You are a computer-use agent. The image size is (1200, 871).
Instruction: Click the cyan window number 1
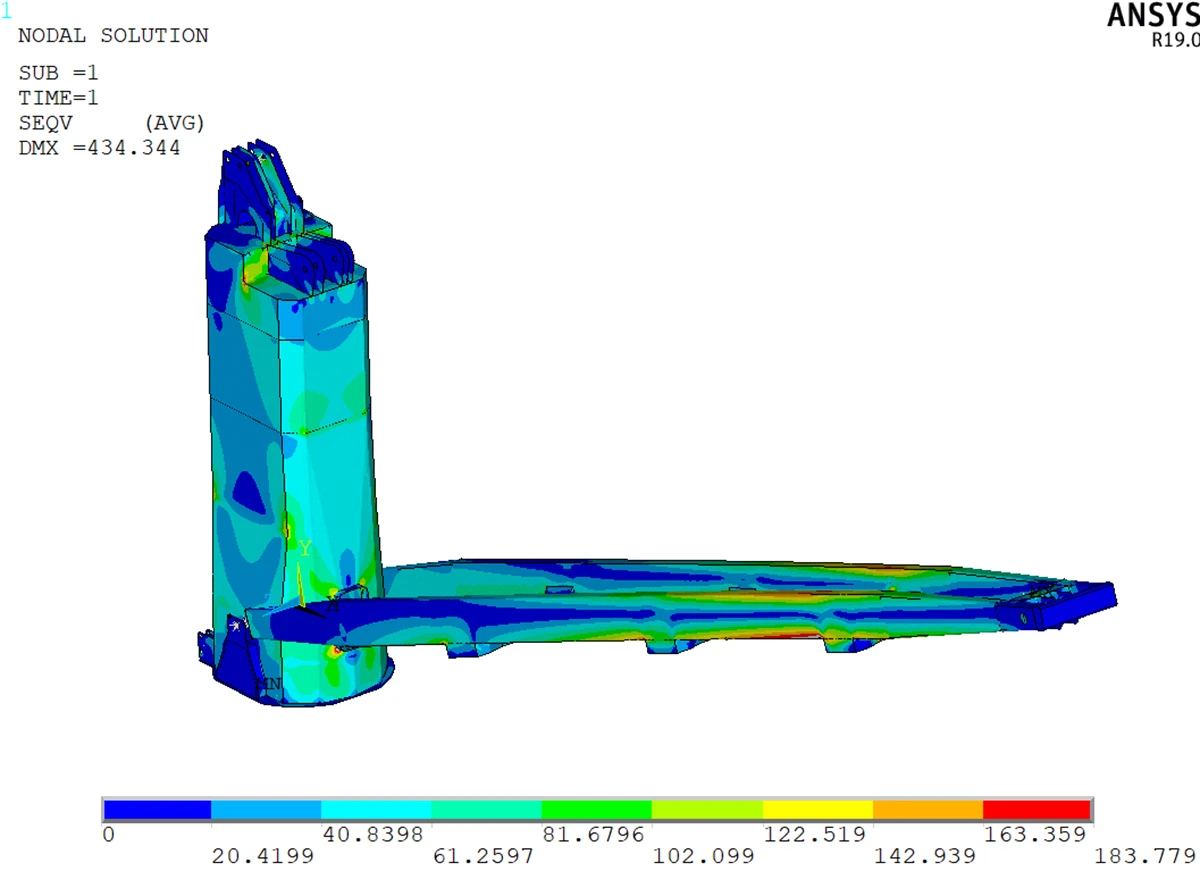(7, 13)
